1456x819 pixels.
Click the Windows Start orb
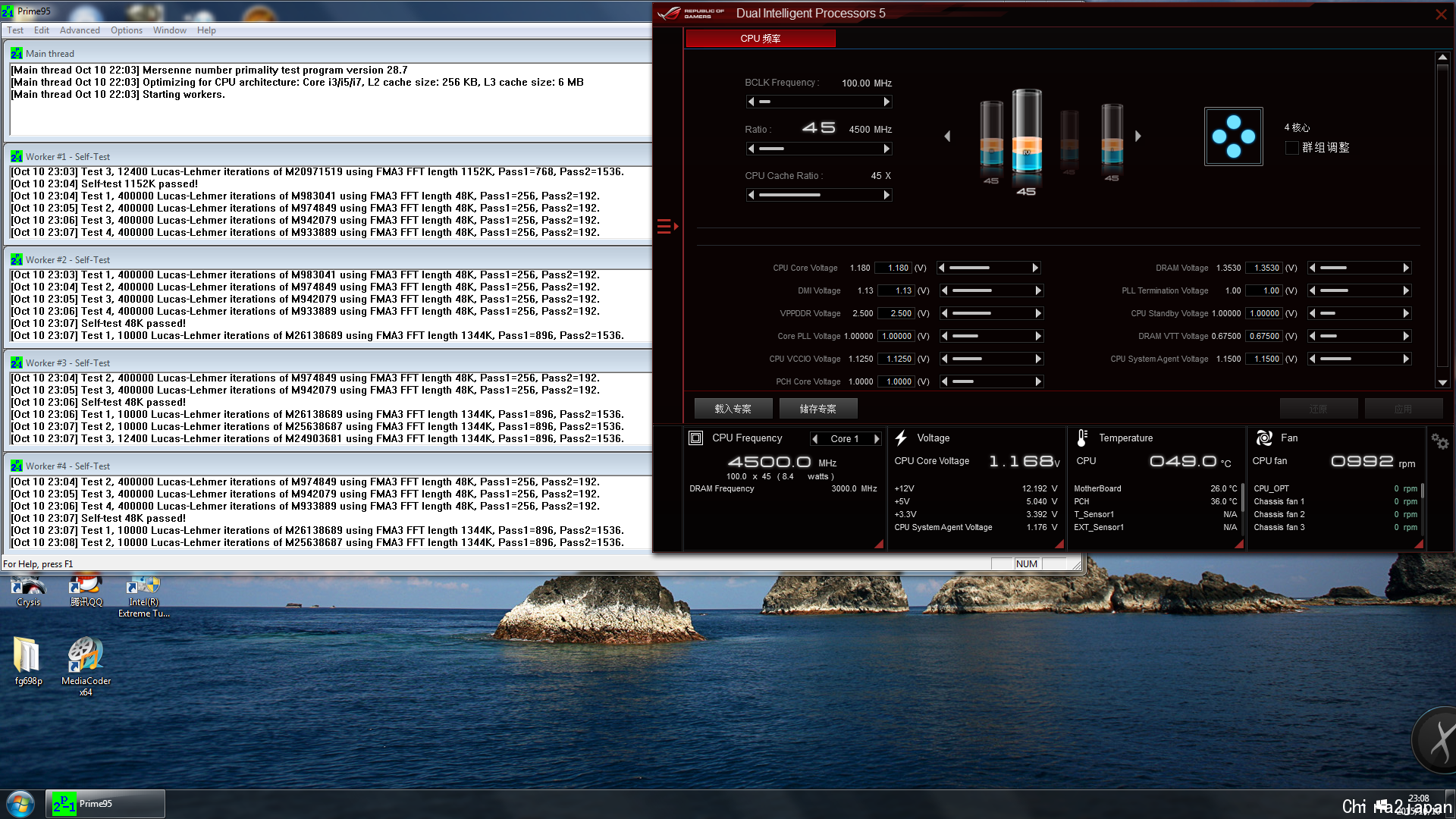[x=20, y=804]
